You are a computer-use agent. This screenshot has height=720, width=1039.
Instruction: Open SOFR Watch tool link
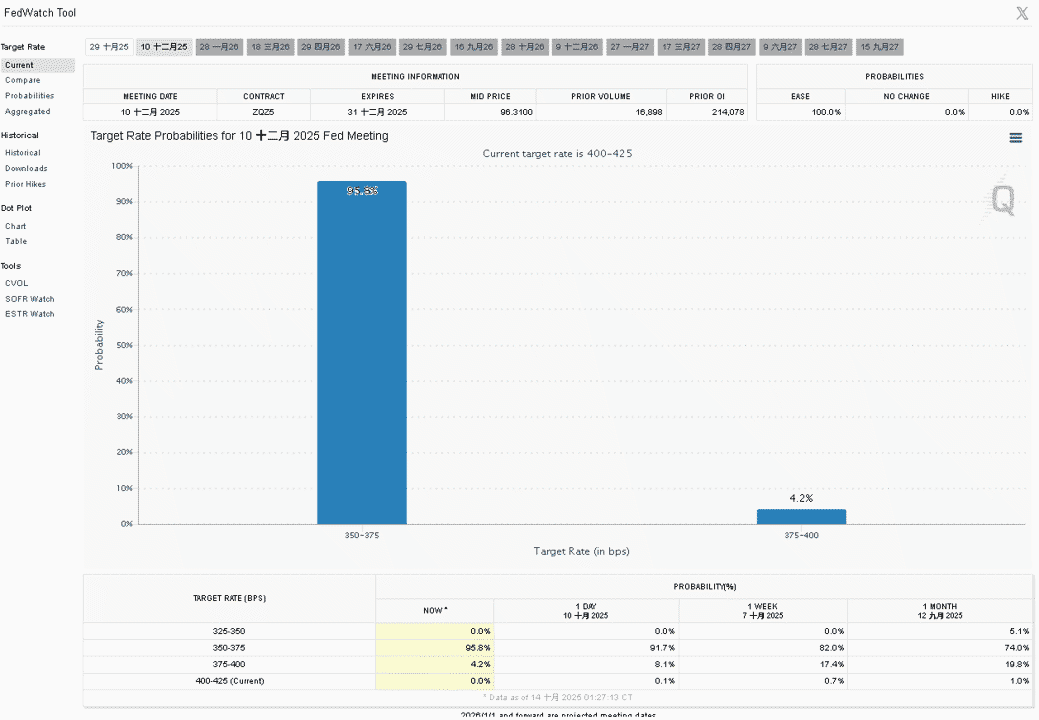(x=30, y=299)
